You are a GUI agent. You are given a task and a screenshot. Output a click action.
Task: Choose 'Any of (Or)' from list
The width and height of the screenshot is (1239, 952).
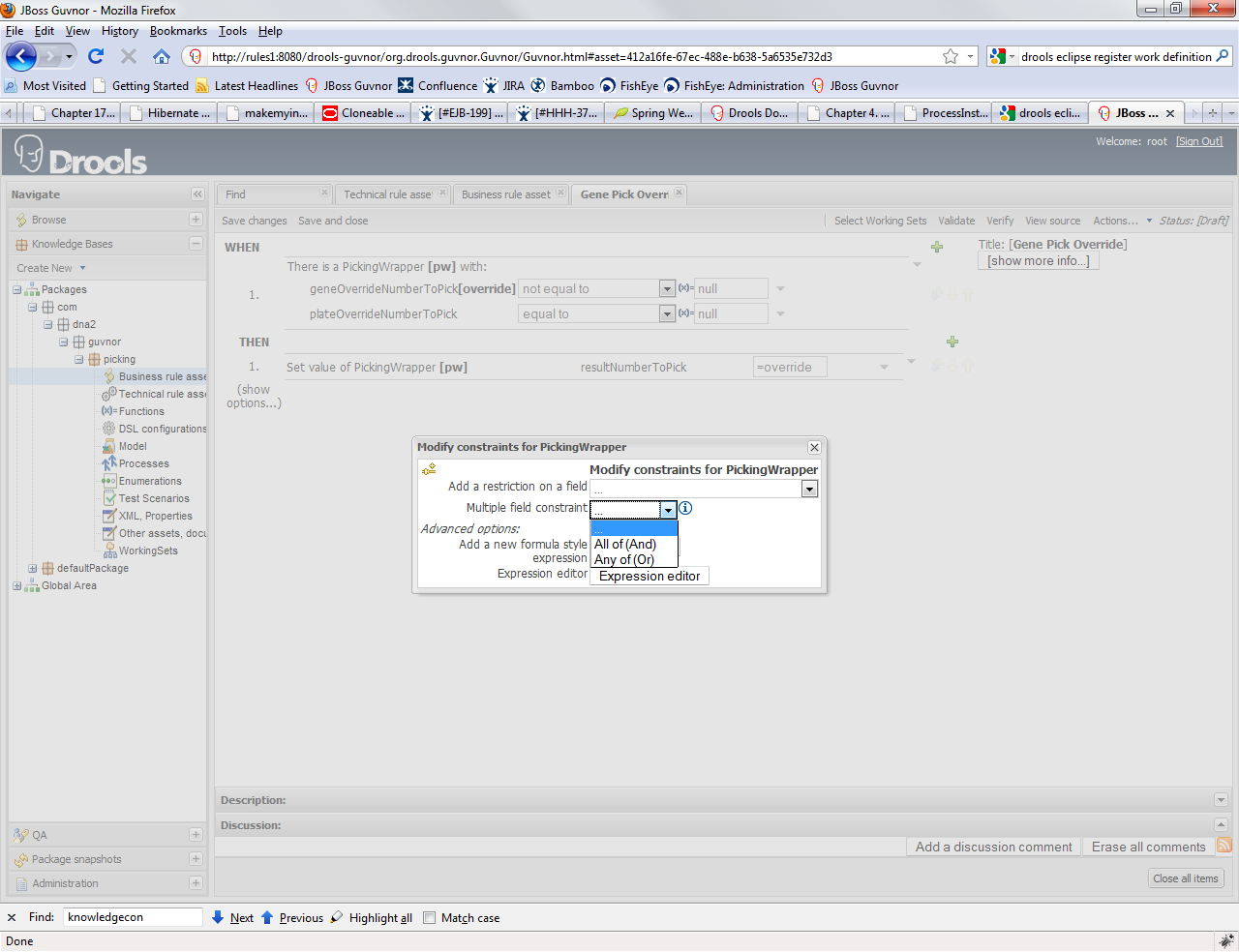pyautogui.click(x=624, y=559)
